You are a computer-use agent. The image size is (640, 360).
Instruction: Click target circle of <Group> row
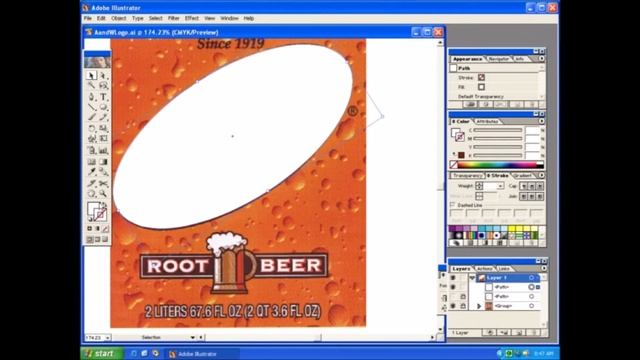(531, 306)
